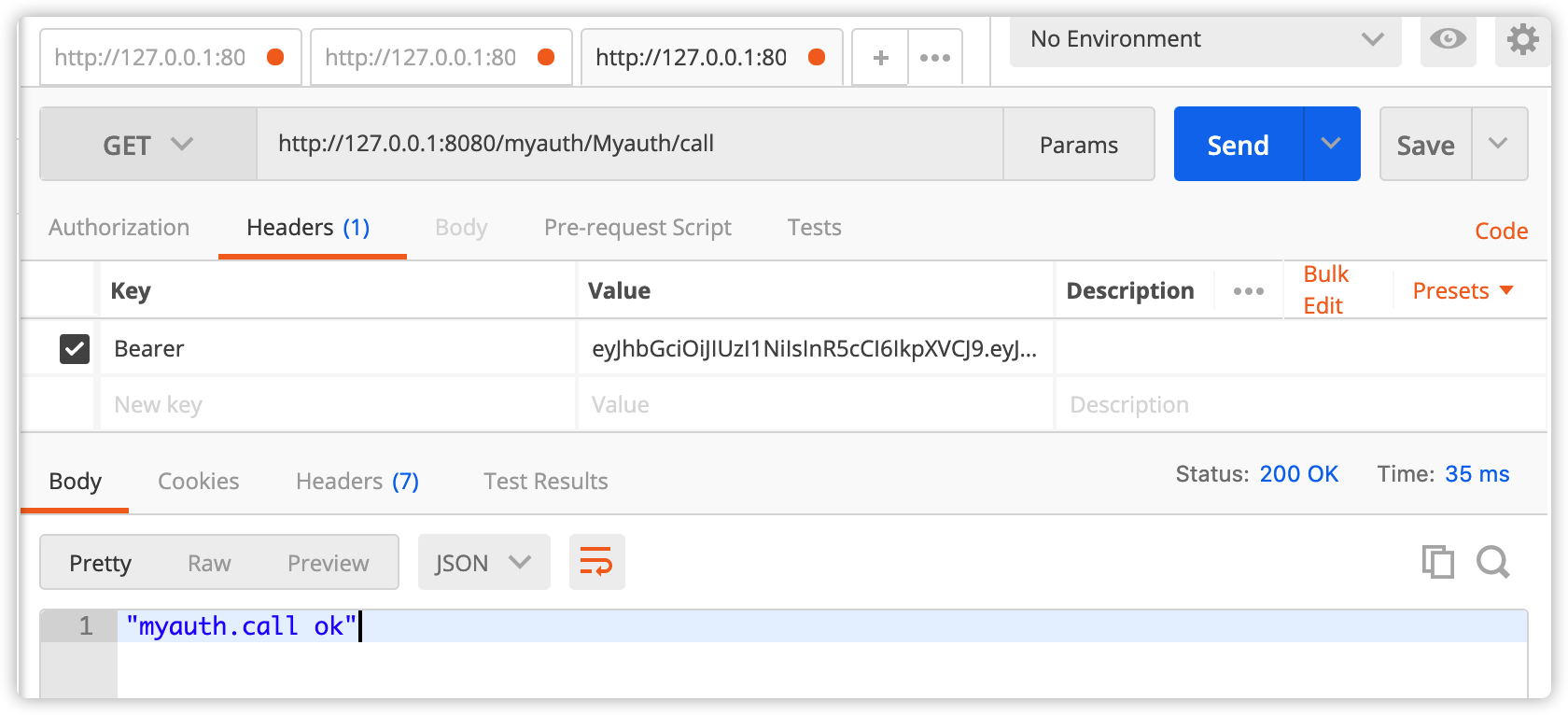Screen dimensions: 1568x715
Task: Click the Code link
Action: pos(1501,231)
